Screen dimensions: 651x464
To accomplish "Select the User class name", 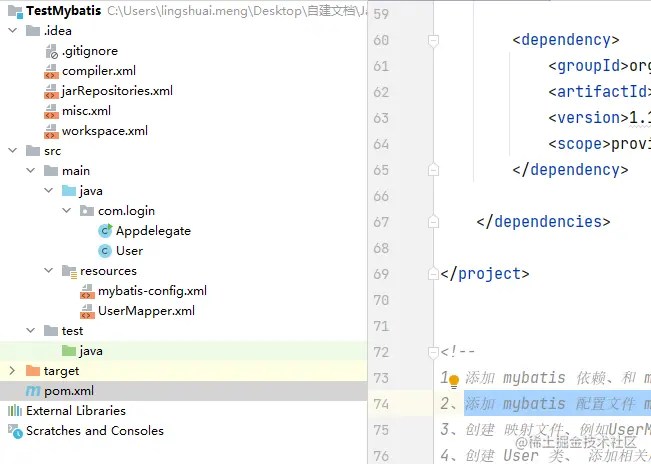I will pos(129,251).
